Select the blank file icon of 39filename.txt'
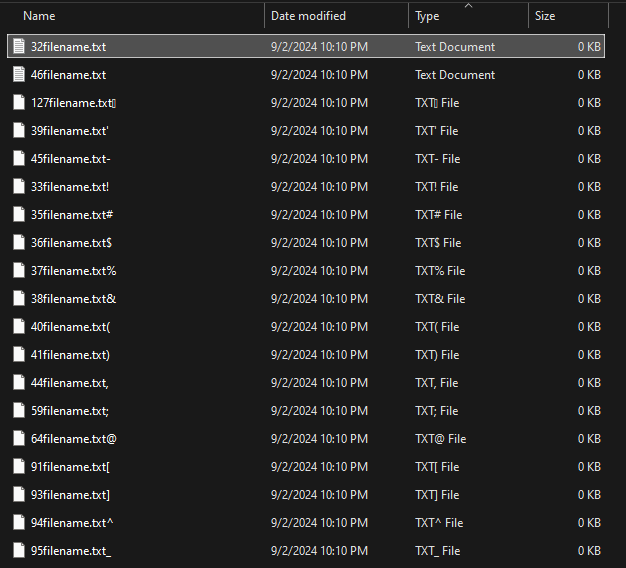Viewport: 626px width, 568px height. pos(19,131)
